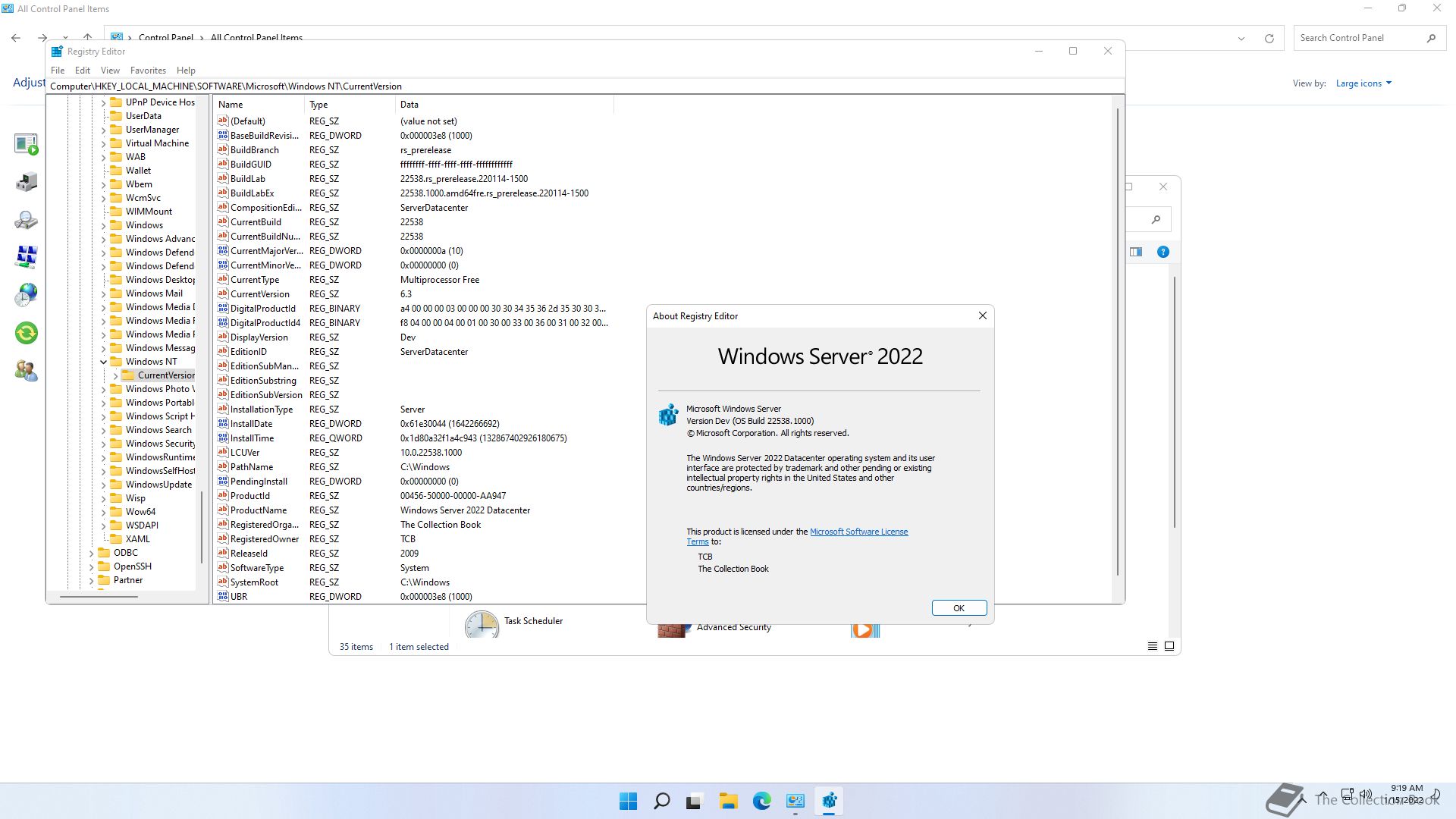Click Control Panel in the breadcrumb path
1456x819 pixels.
click(165, 38)
